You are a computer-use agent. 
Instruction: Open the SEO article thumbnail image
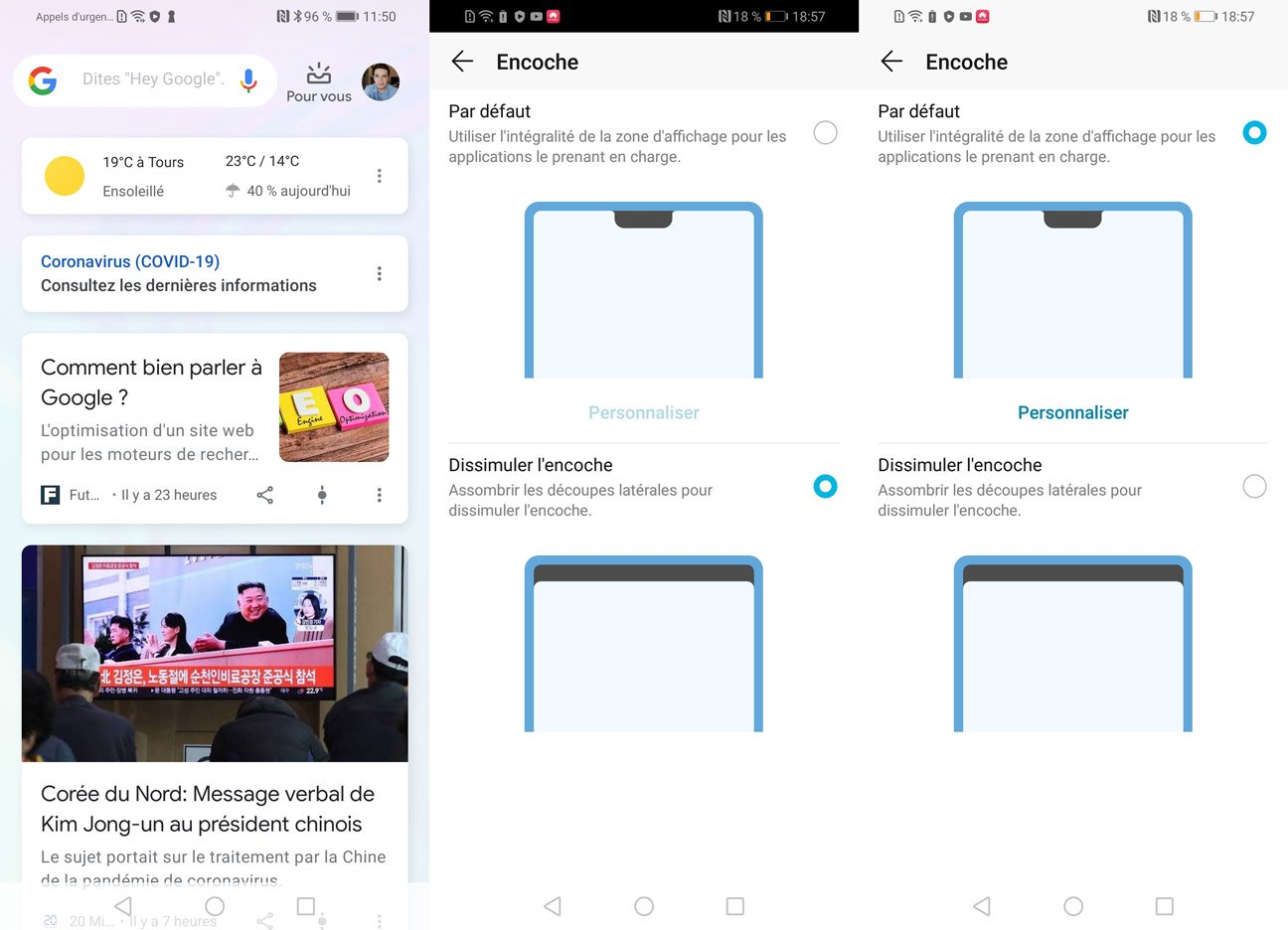(x=334, y=407)
